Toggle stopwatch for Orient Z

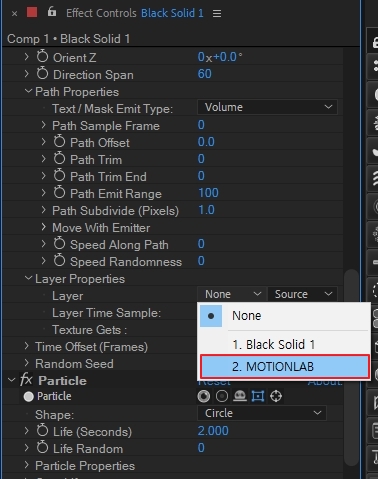click(42, 56)
